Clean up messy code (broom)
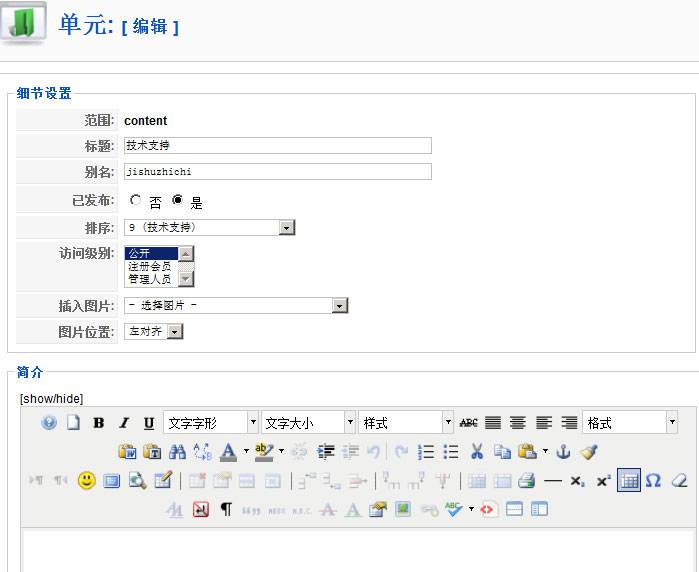Viewport: 699px width, 572px height. pos(589,452)
